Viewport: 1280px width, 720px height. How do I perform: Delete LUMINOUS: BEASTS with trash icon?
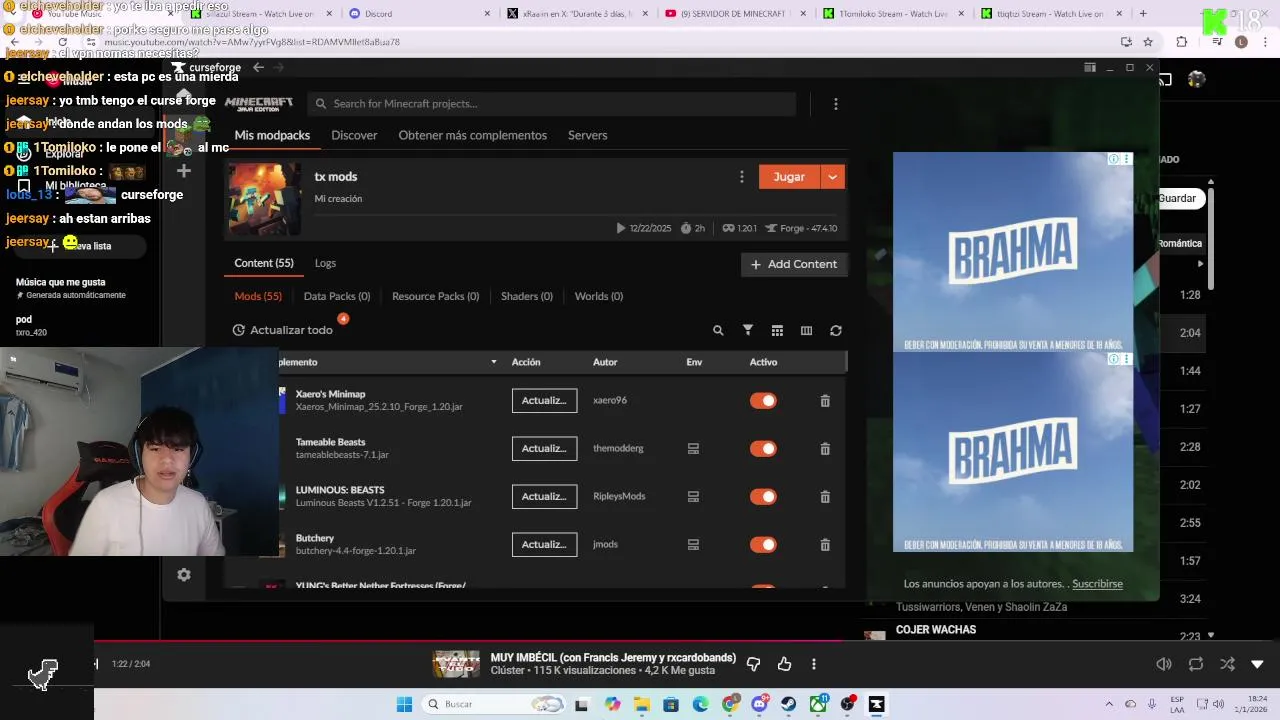(825, 497)
